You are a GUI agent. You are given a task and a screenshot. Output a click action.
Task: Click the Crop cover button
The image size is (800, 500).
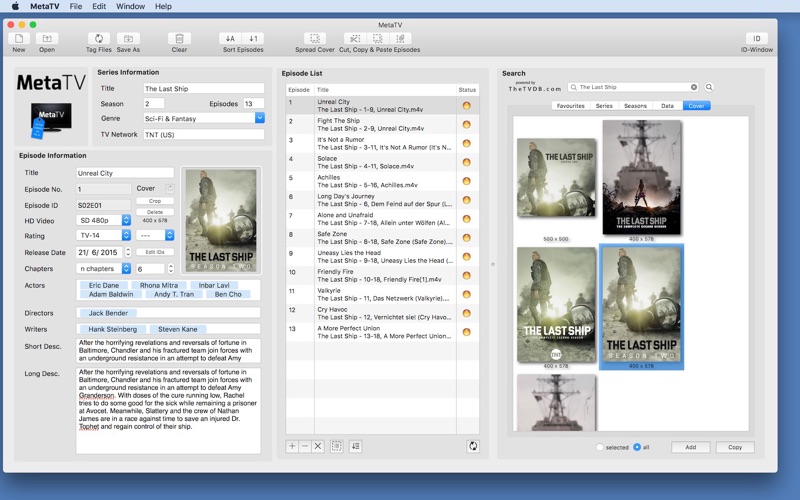click(155, 201)
